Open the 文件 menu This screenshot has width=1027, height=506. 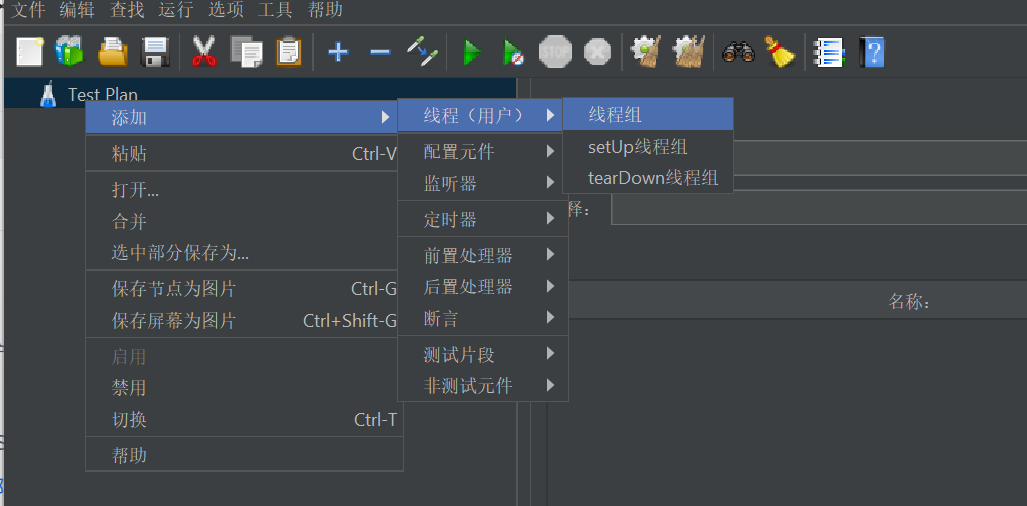(x=28, y=10)
